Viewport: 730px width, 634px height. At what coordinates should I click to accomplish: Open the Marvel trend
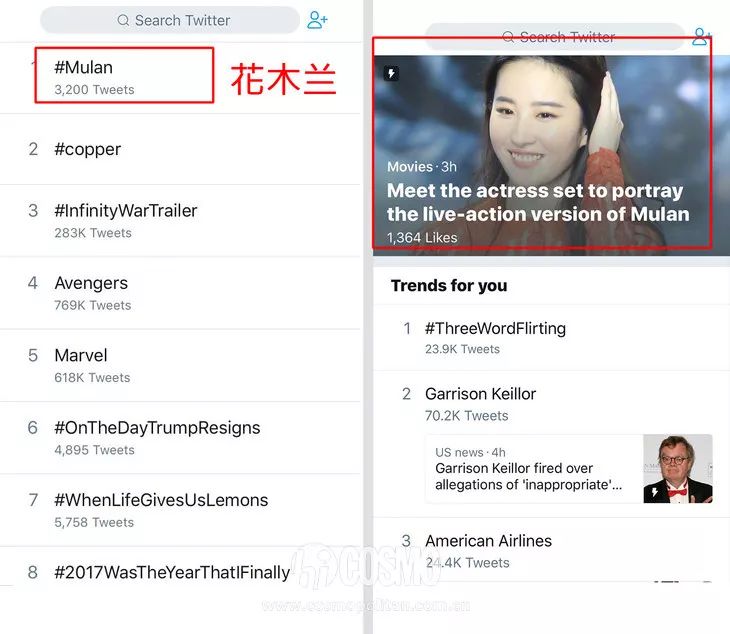click(180, 365)
